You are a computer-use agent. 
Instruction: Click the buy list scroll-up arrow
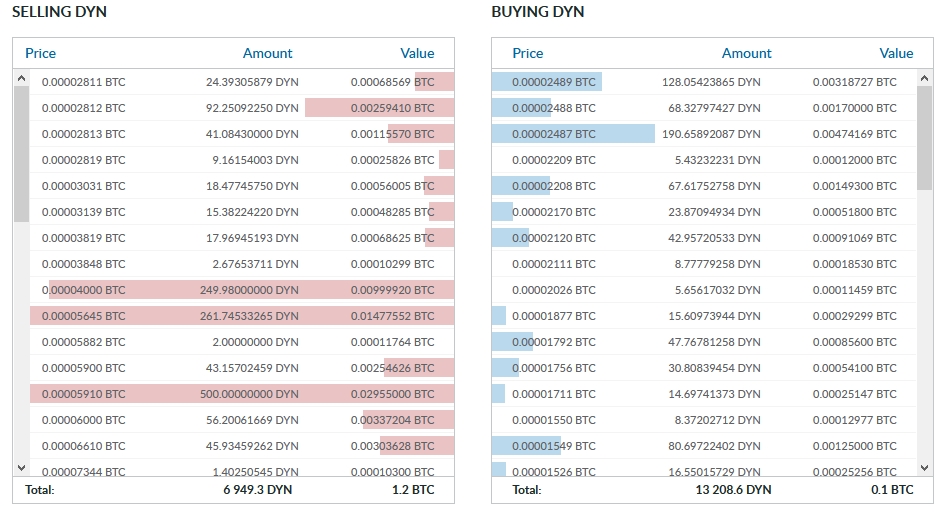tap(925, 78)
